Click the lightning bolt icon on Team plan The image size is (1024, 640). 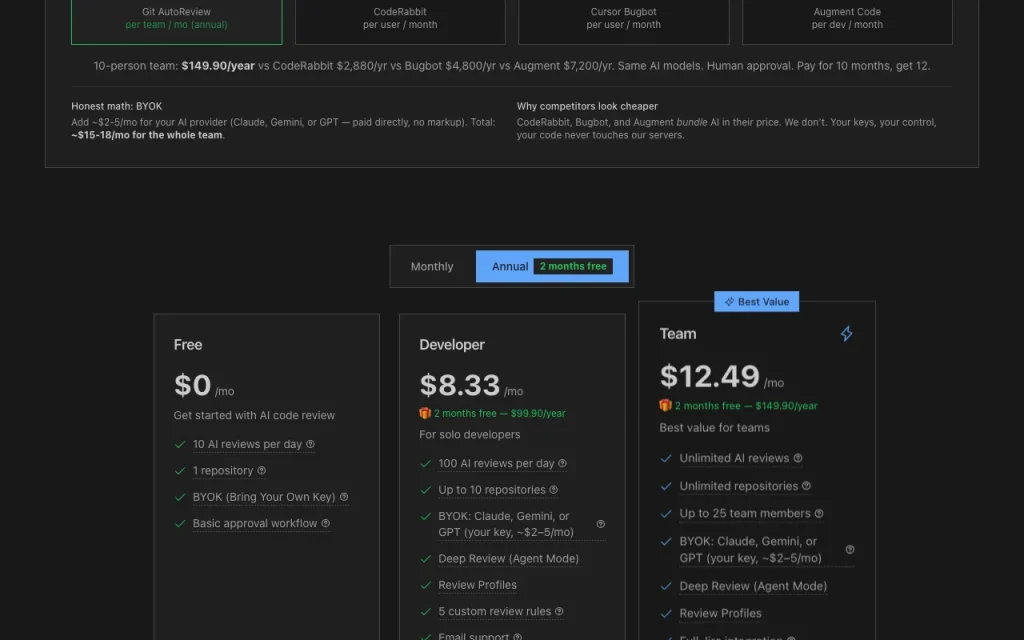tap(846, 334)
